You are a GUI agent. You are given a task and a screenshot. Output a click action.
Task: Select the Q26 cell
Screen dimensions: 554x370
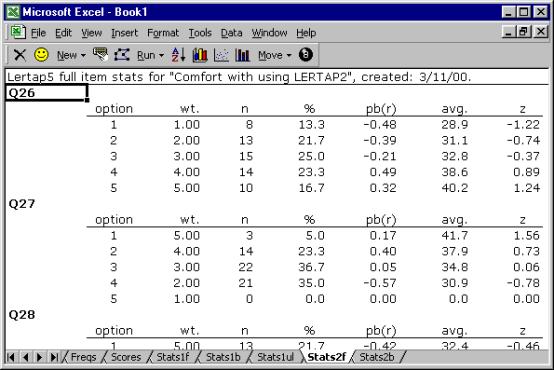click(46, 93)
